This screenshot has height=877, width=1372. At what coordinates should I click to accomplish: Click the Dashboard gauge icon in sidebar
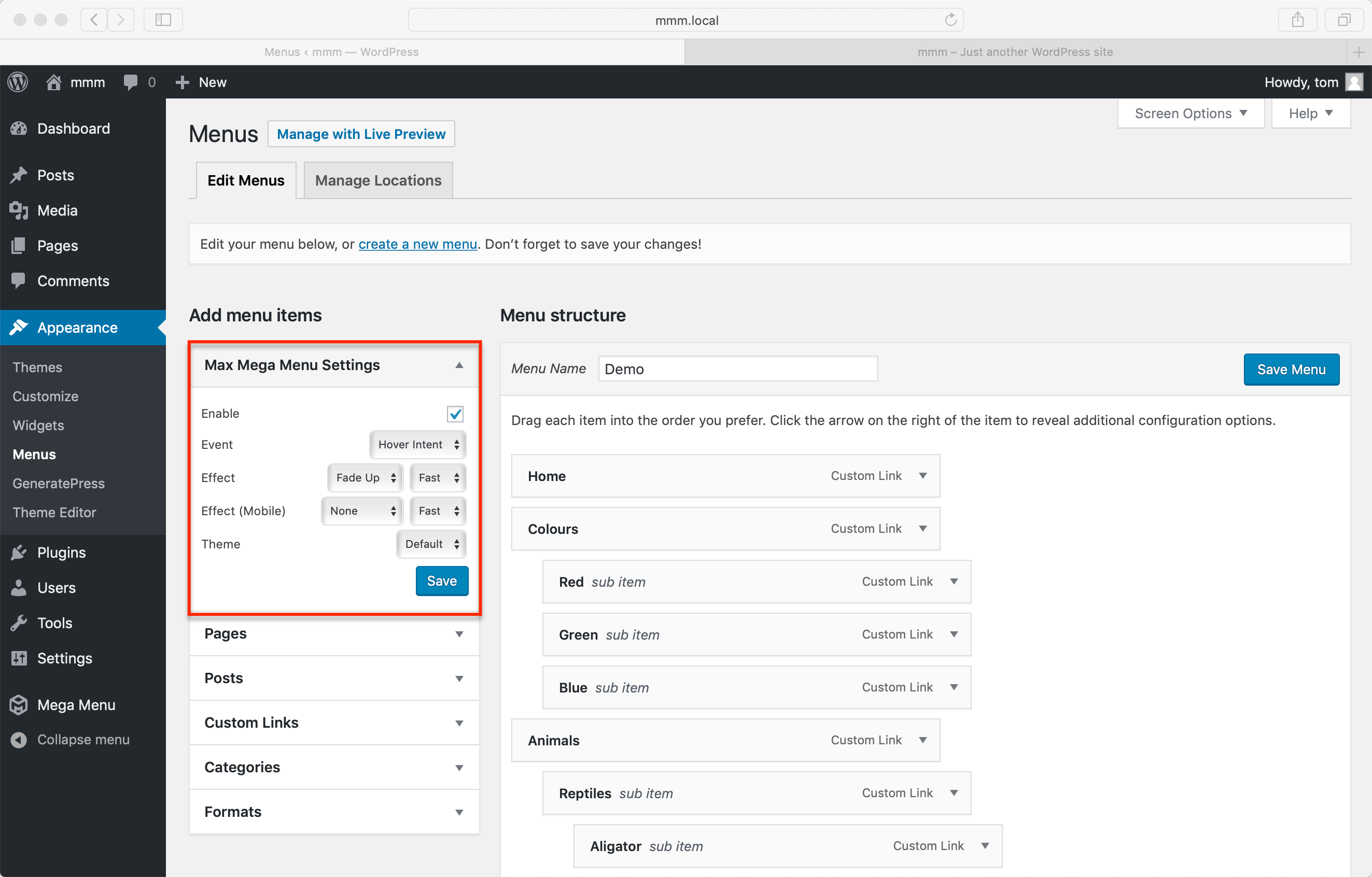point(19,129)
